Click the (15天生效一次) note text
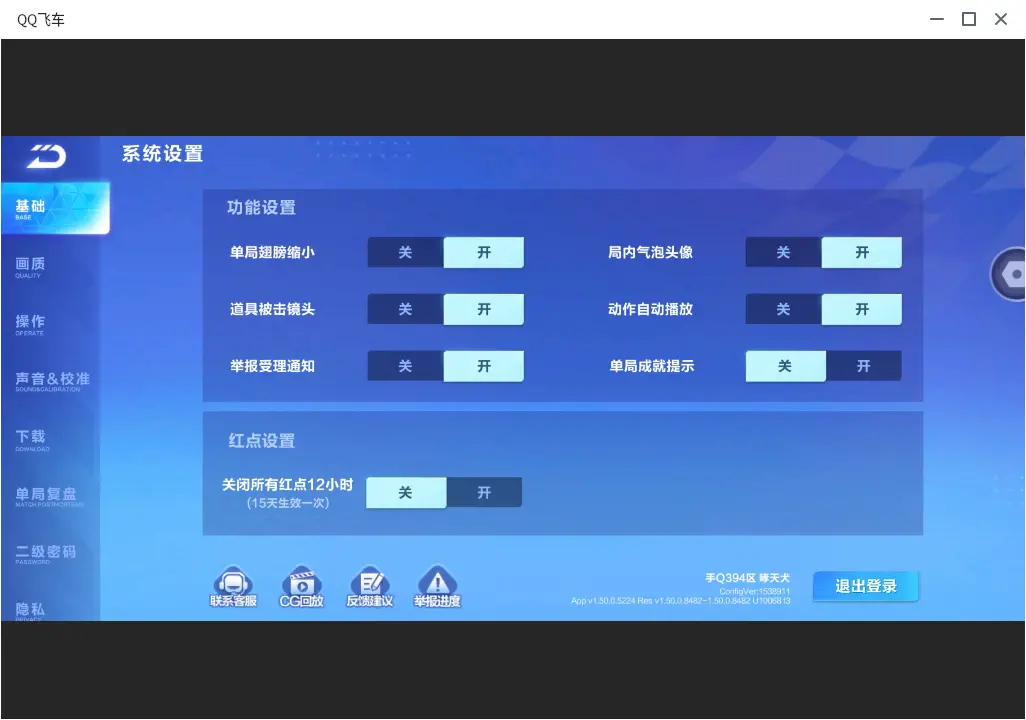The height and width of the screenshot is (720, 1026). coord(288,503)
